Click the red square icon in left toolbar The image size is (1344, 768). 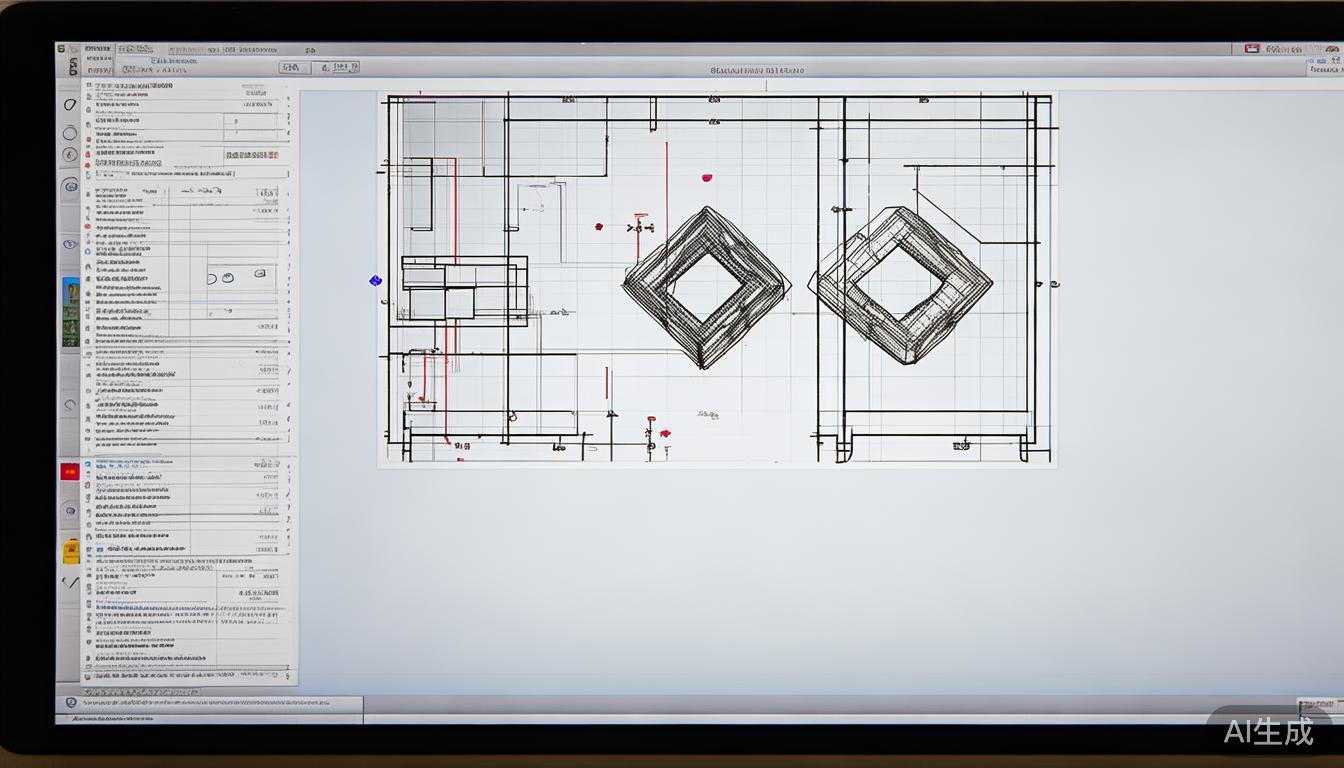tap(69, 472)
